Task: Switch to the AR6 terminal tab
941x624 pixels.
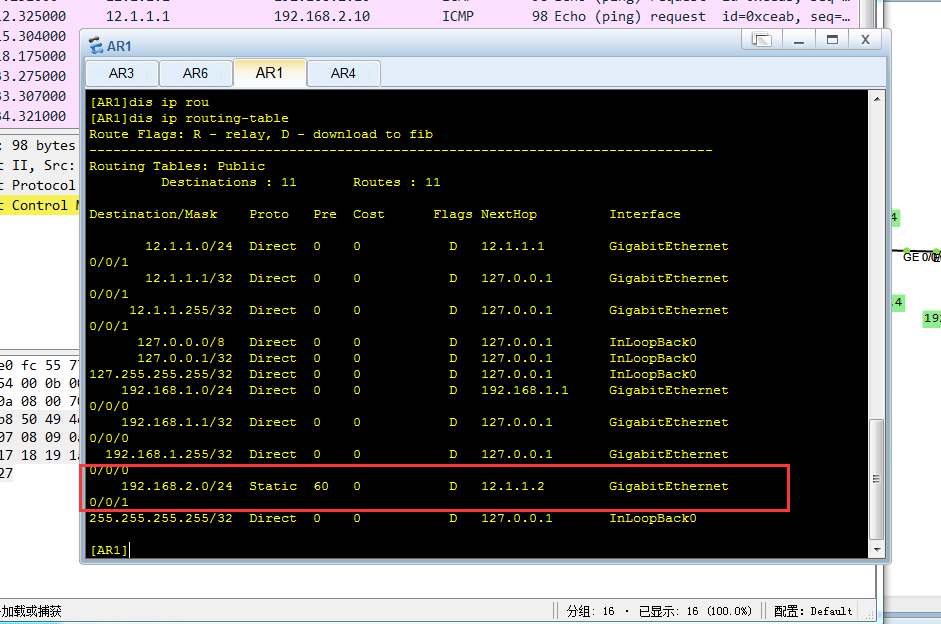Action: click(x=196, y=73)
